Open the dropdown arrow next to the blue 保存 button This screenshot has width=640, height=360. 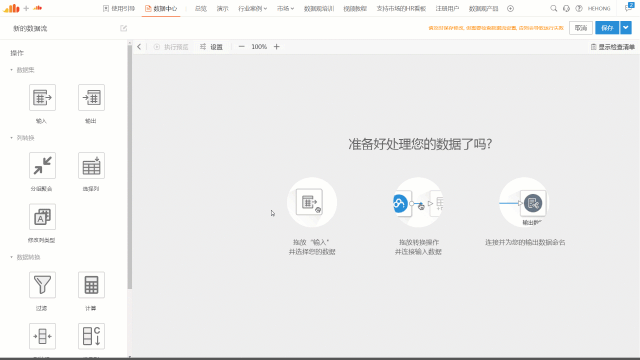[x=626, y=28]
